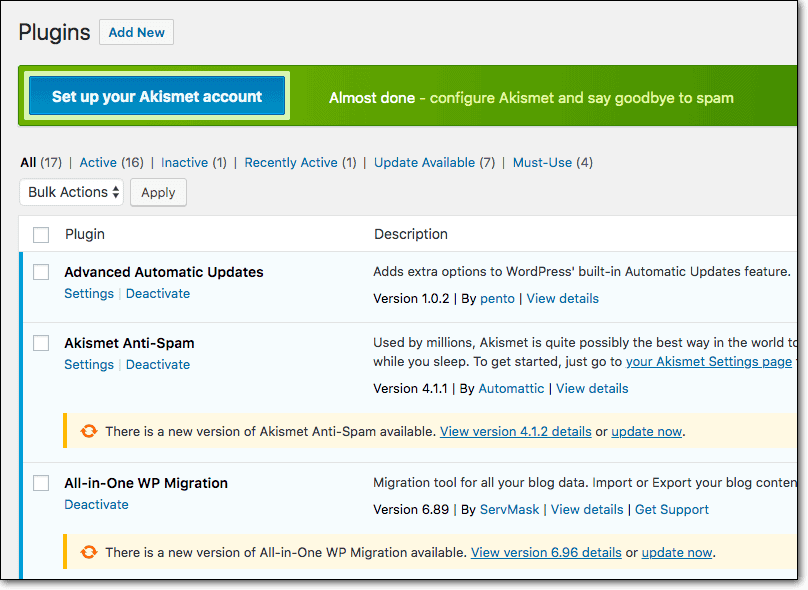Viewport: 808px width, 590px height.
Task: Check the All-in-One WP Migration checkbox
Action: [41, 483]
